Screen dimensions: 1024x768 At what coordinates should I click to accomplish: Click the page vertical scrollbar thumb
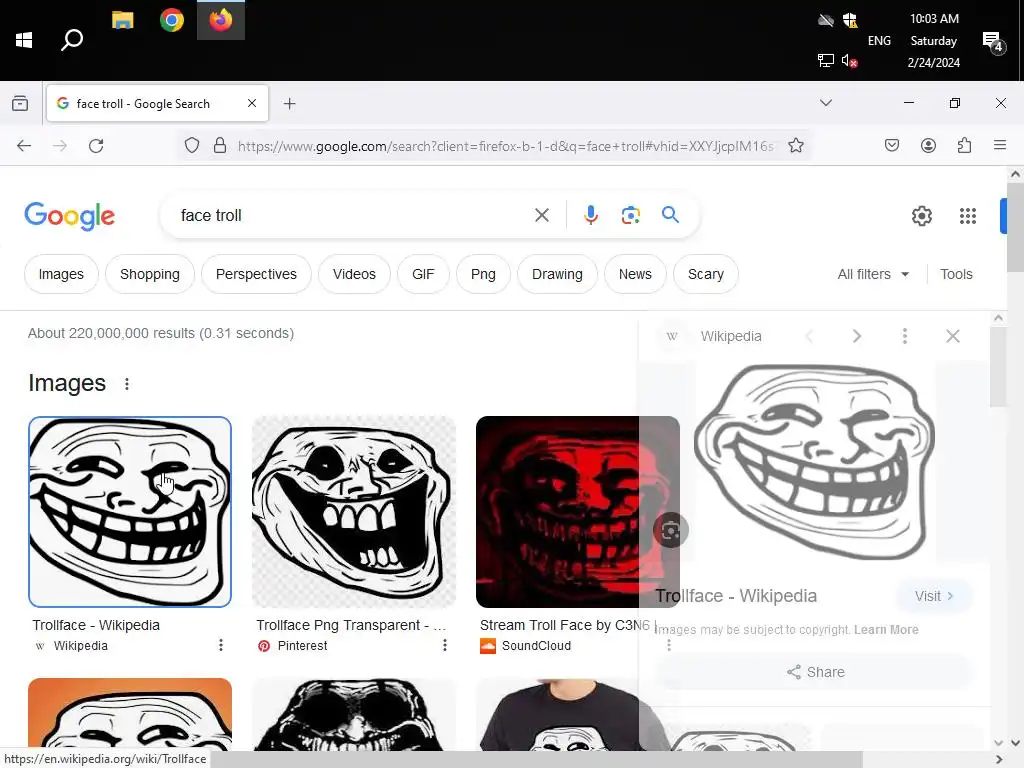(x=1015, y=229)
